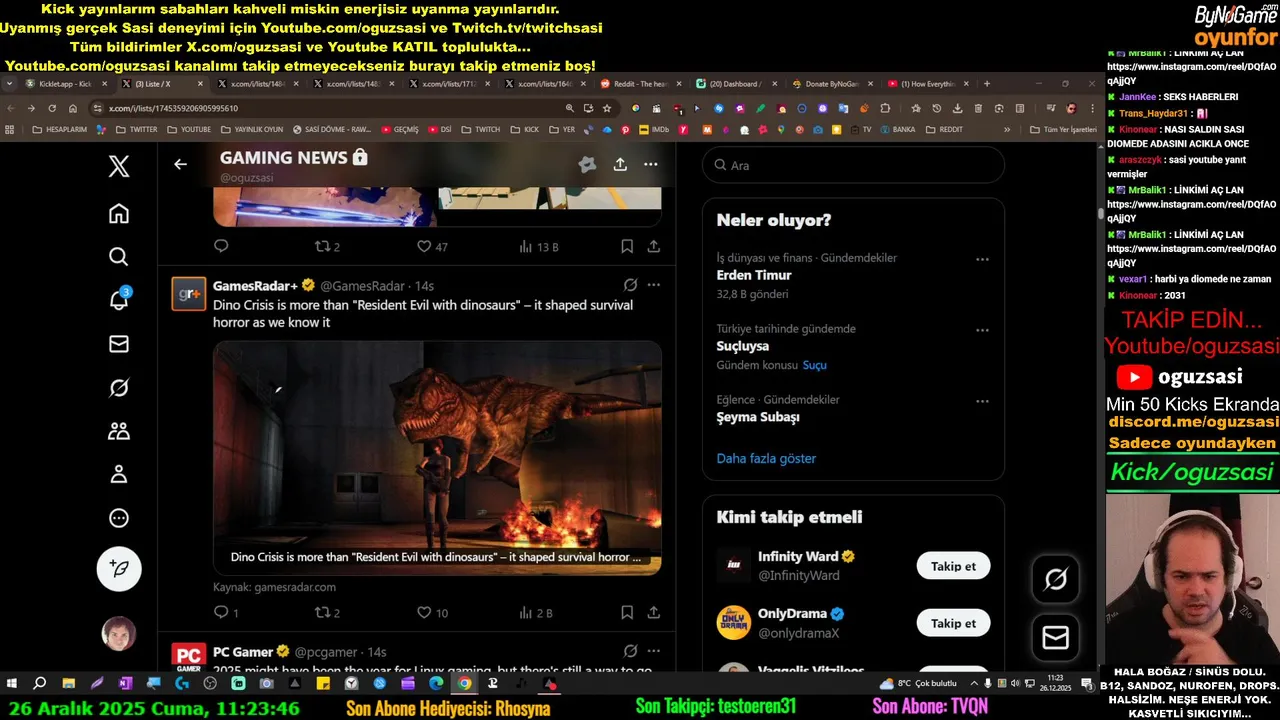
Task: Switch to Kicklet.app browser tab
Action: [x=65, y=84]
